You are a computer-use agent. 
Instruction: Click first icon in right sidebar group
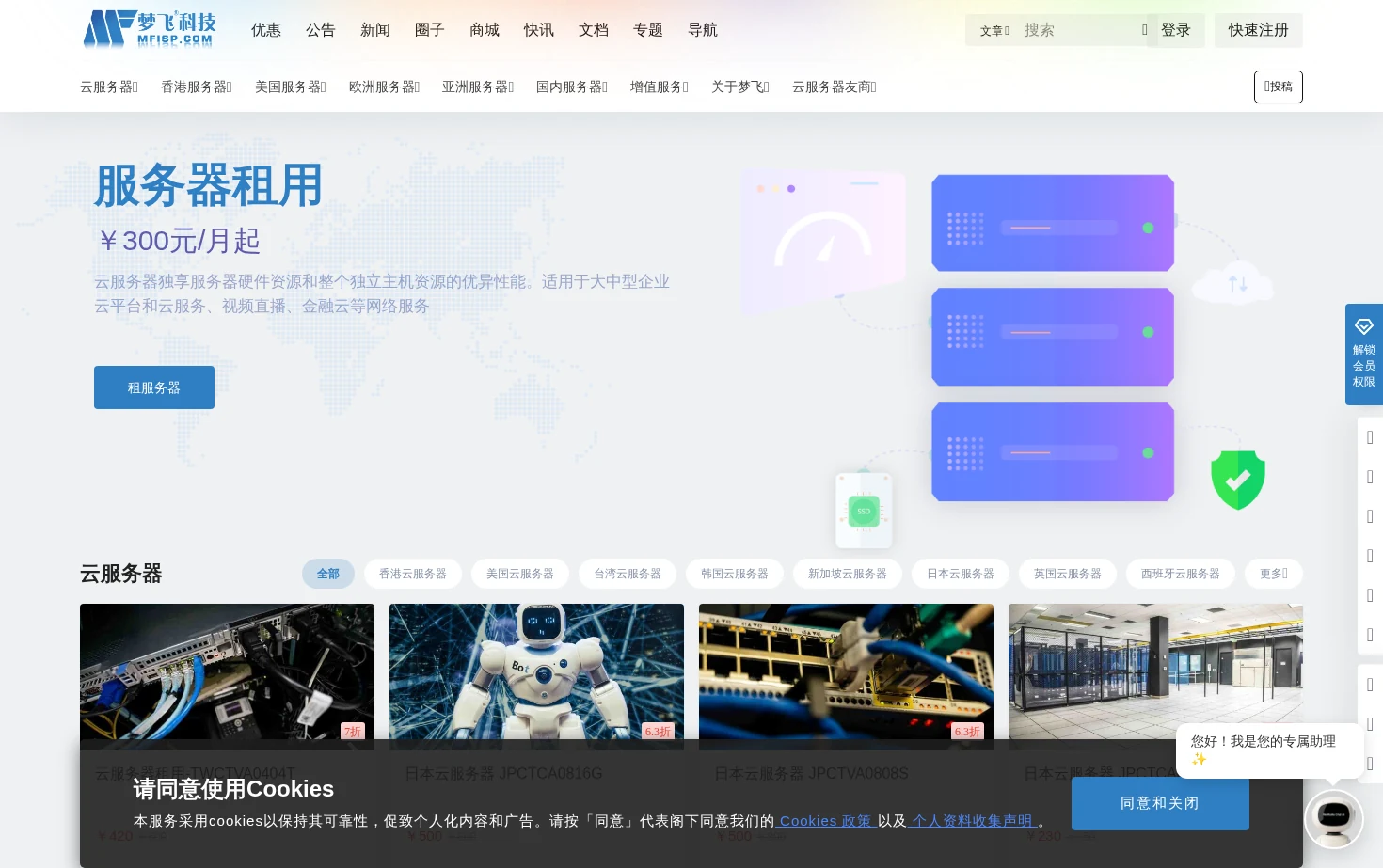tap(1370, 437)
